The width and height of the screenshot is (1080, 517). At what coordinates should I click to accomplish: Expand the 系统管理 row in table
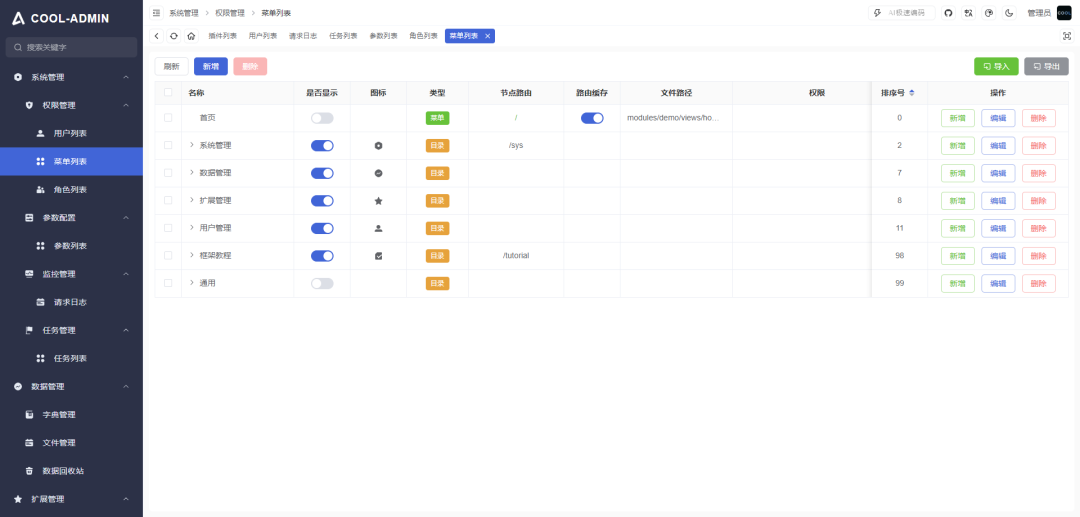tap(192, 145)
